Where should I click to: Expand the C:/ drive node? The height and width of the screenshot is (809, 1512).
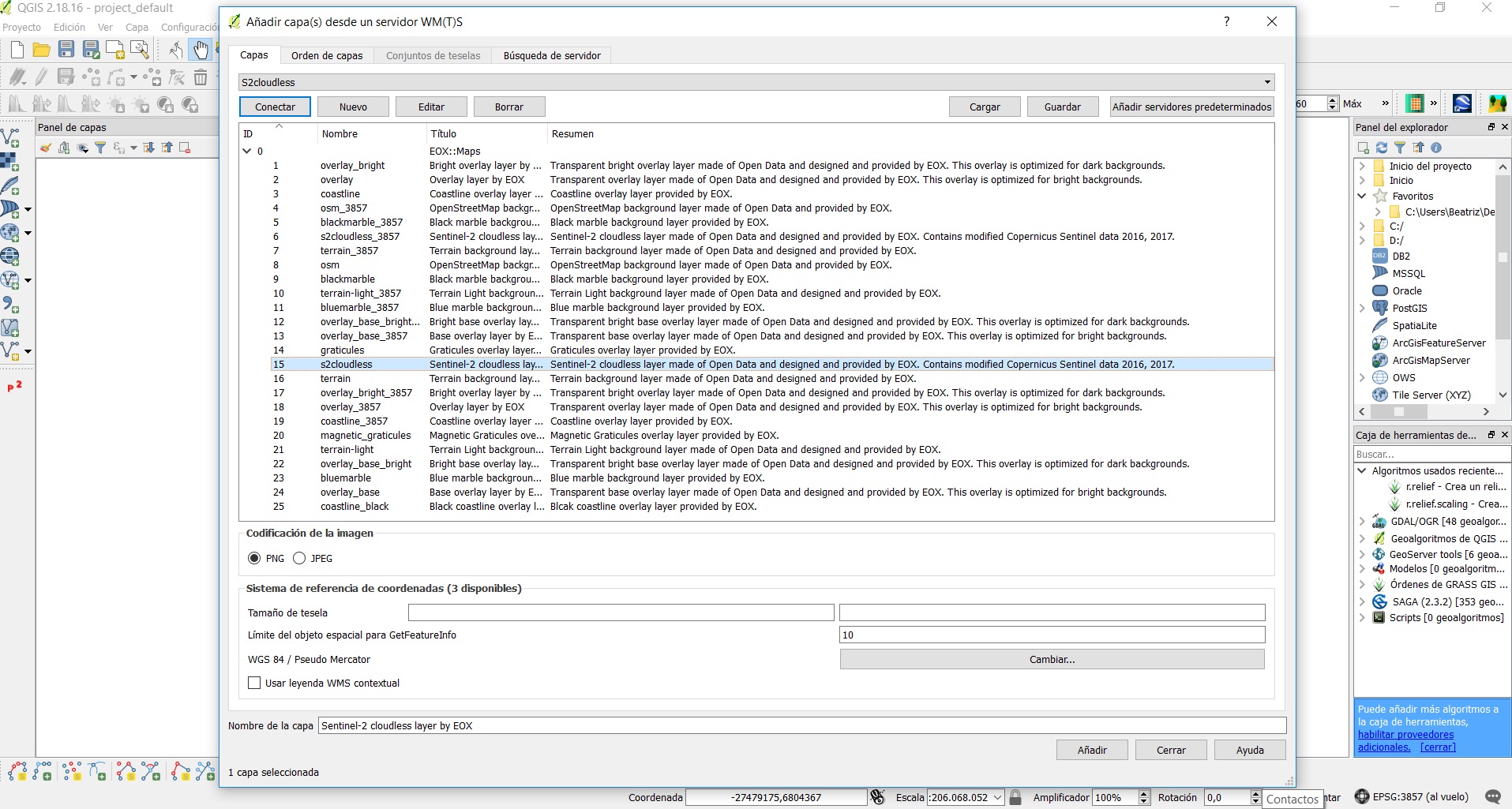[x=1362, y=226]
